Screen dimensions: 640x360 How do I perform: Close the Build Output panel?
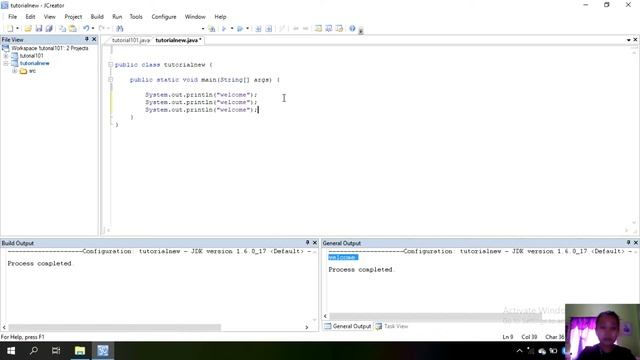coord(315,243)
